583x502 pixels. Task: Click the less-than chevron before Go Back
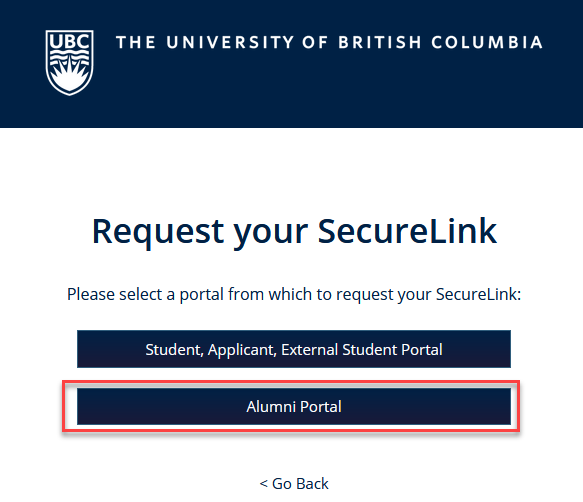coord(264,484)
